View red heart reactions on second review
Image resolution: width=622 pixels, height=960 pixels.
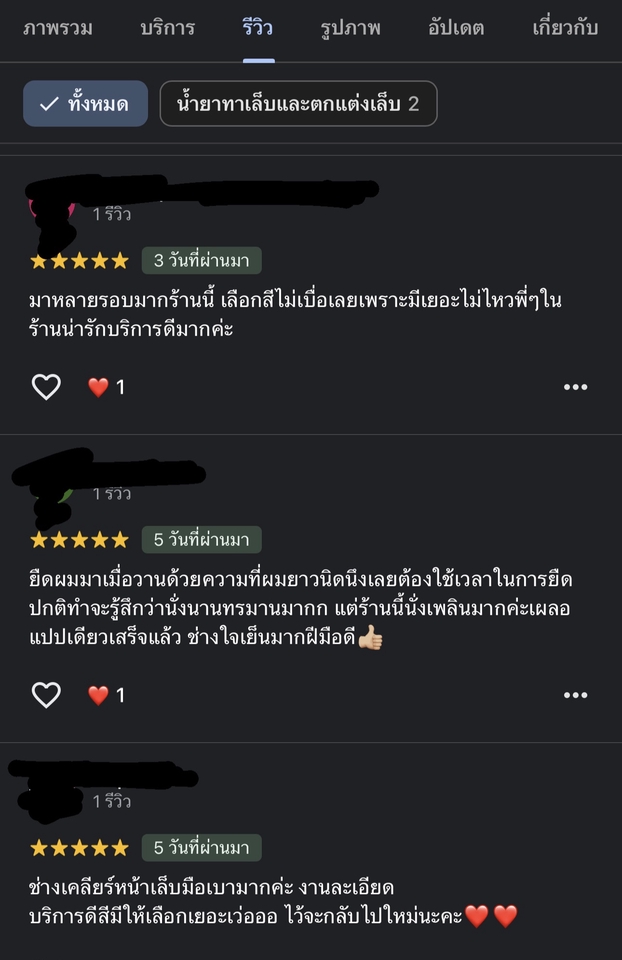pyautogui.click(x=106, y=695)
